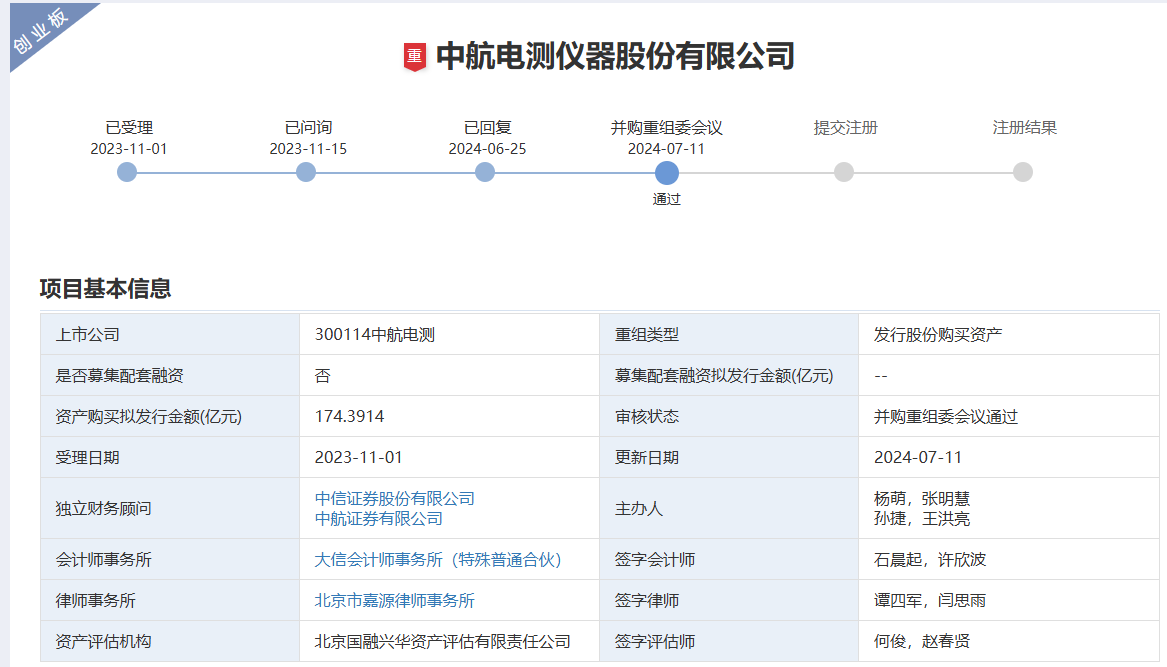Image resolution: width=1167 pixels, height=667 pixels.
Task: Select the 已受理 timeline node
Action: pos(127,172)
